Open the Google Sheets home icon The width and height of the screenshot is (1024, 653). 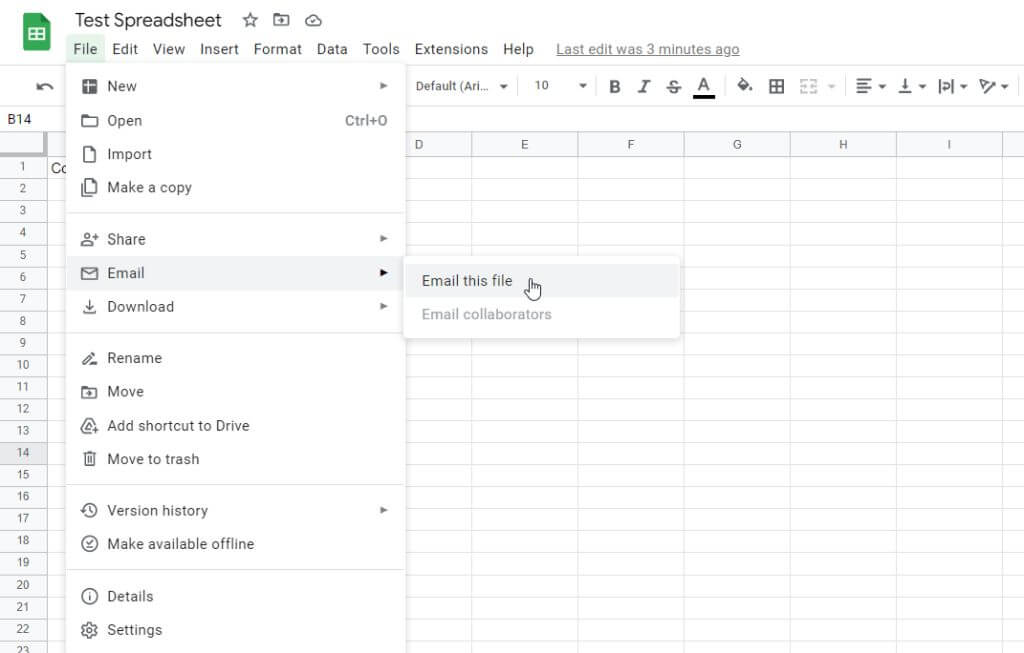[37, 32]
